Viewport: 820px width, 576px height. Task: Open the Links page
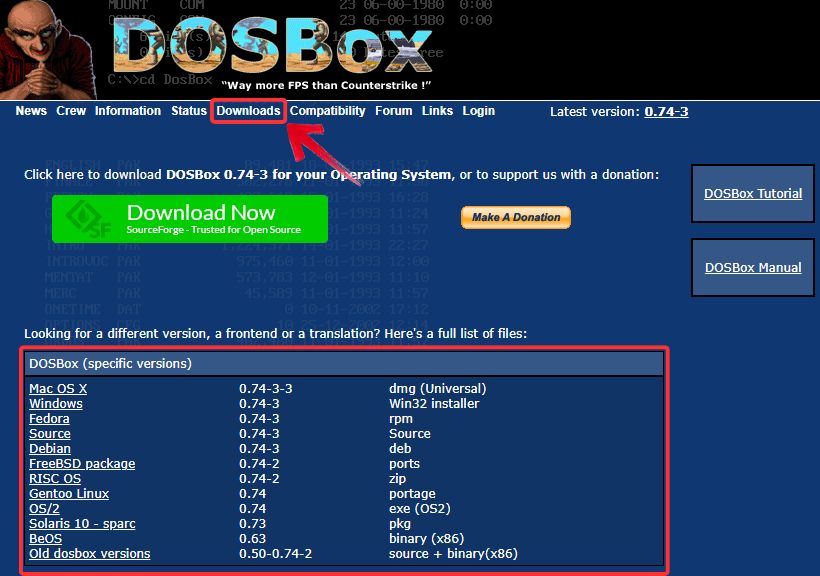(x=437, y=111)
